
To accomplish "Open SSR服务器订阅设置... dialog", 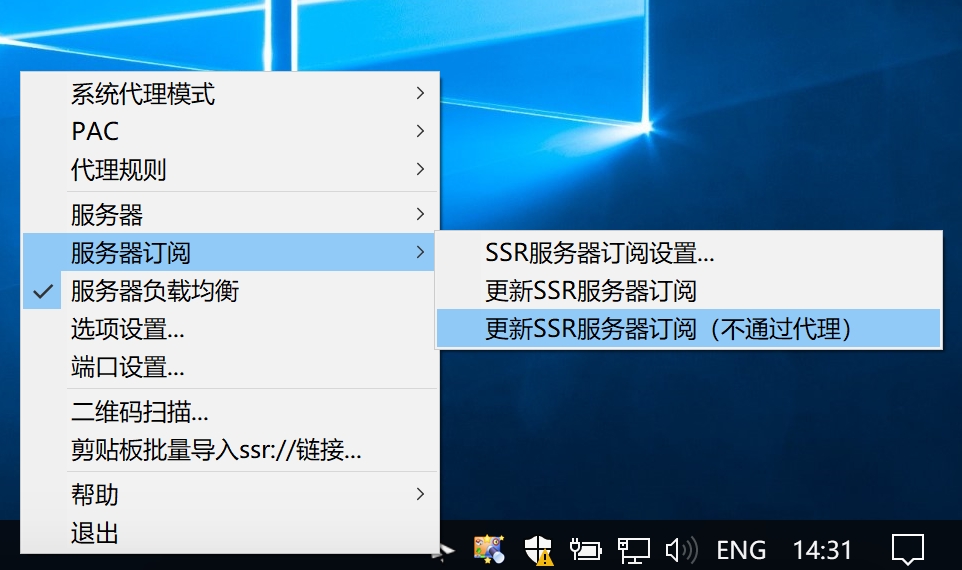I will (x=599, y=253).
